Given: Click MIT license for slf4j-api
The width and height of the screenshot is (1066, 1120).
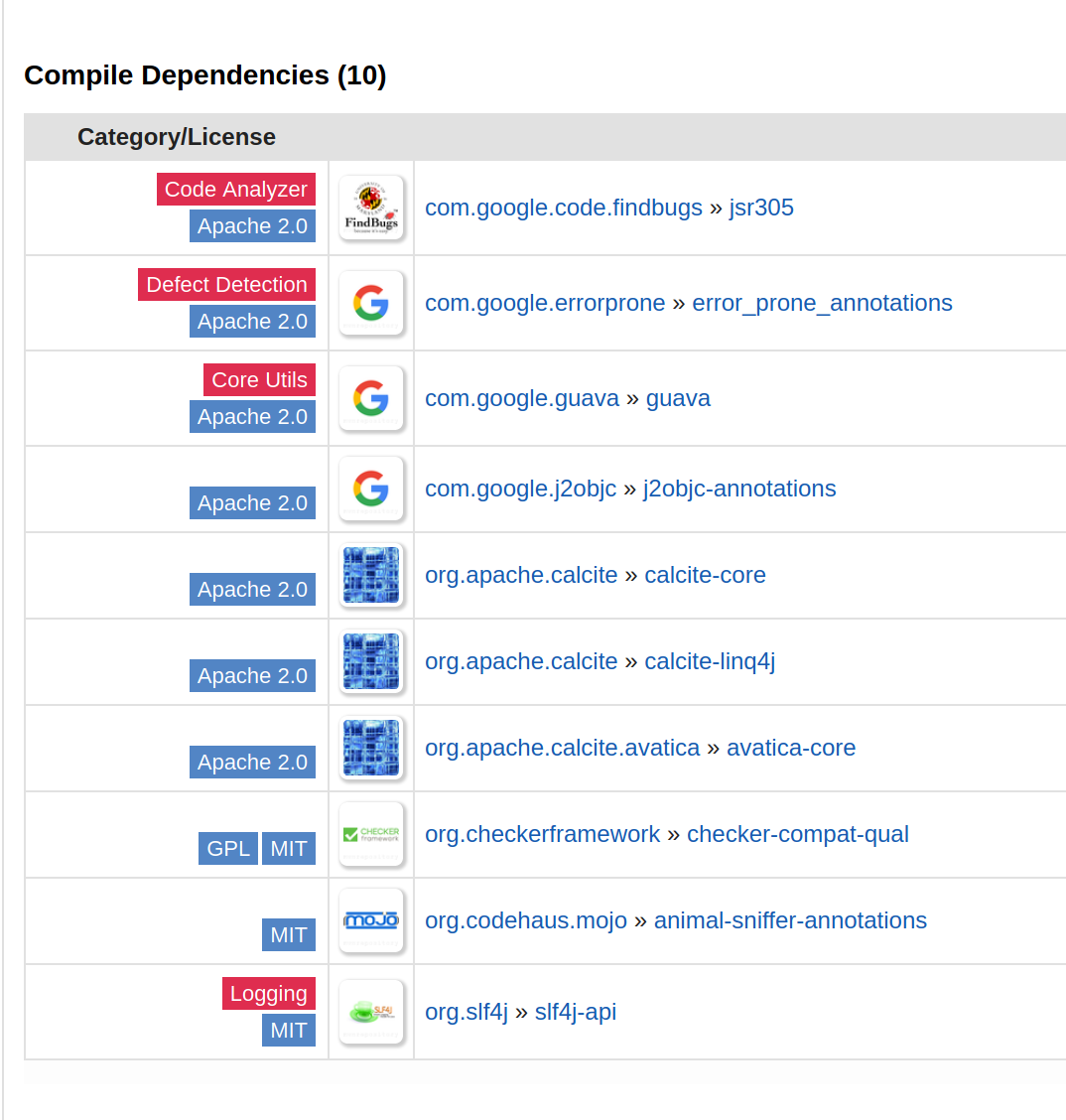Looking at the screenshot, I should [x=289, y=1030].
